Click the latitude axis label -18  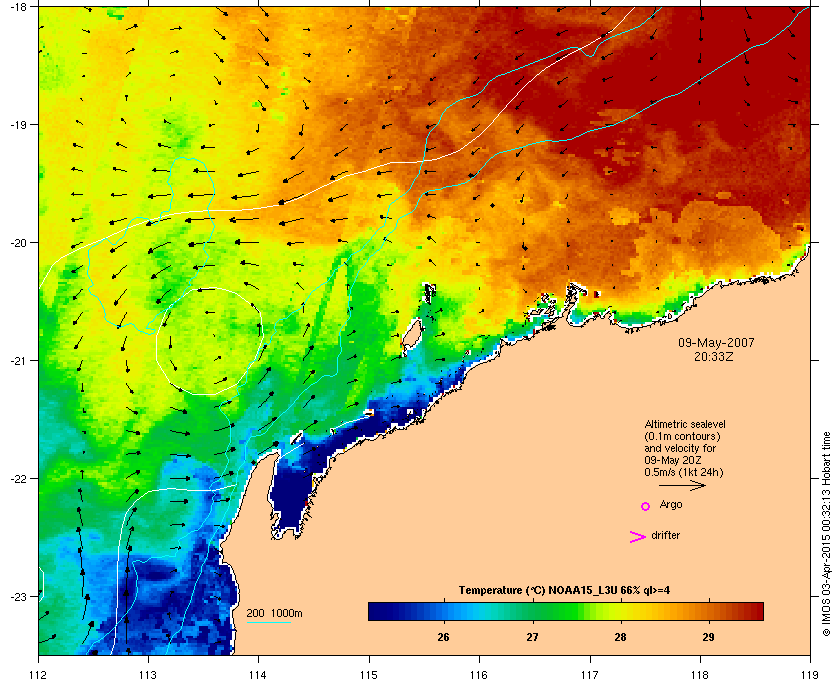(x=18, y=6)
